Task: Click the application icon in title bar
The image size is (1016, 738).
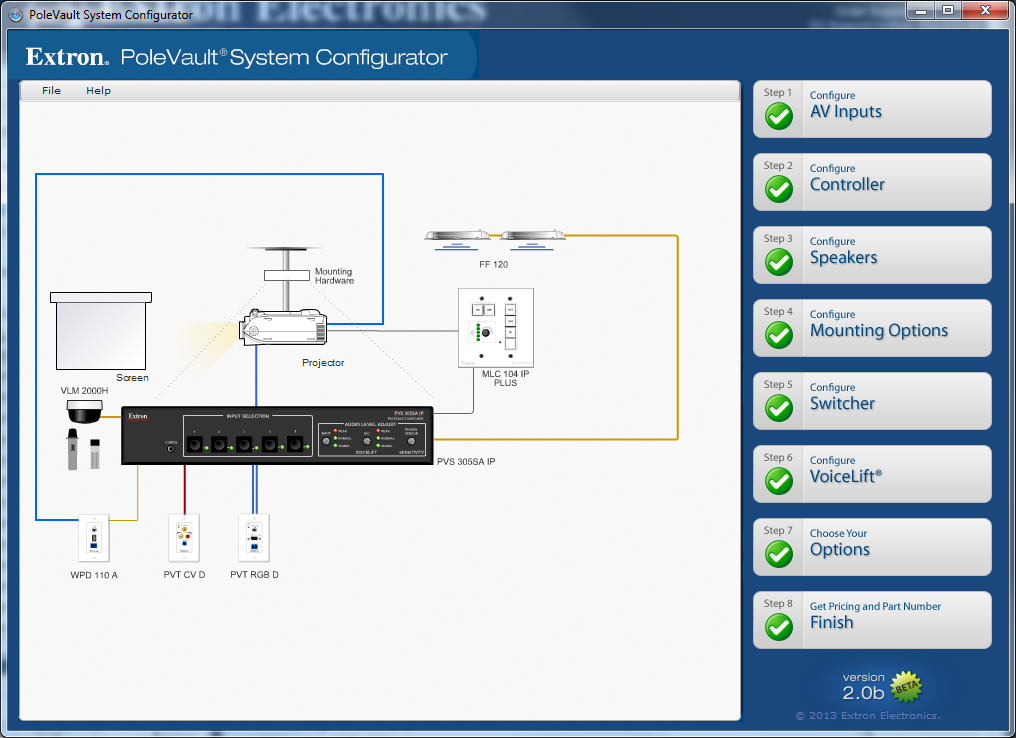Action: point(16,14)
